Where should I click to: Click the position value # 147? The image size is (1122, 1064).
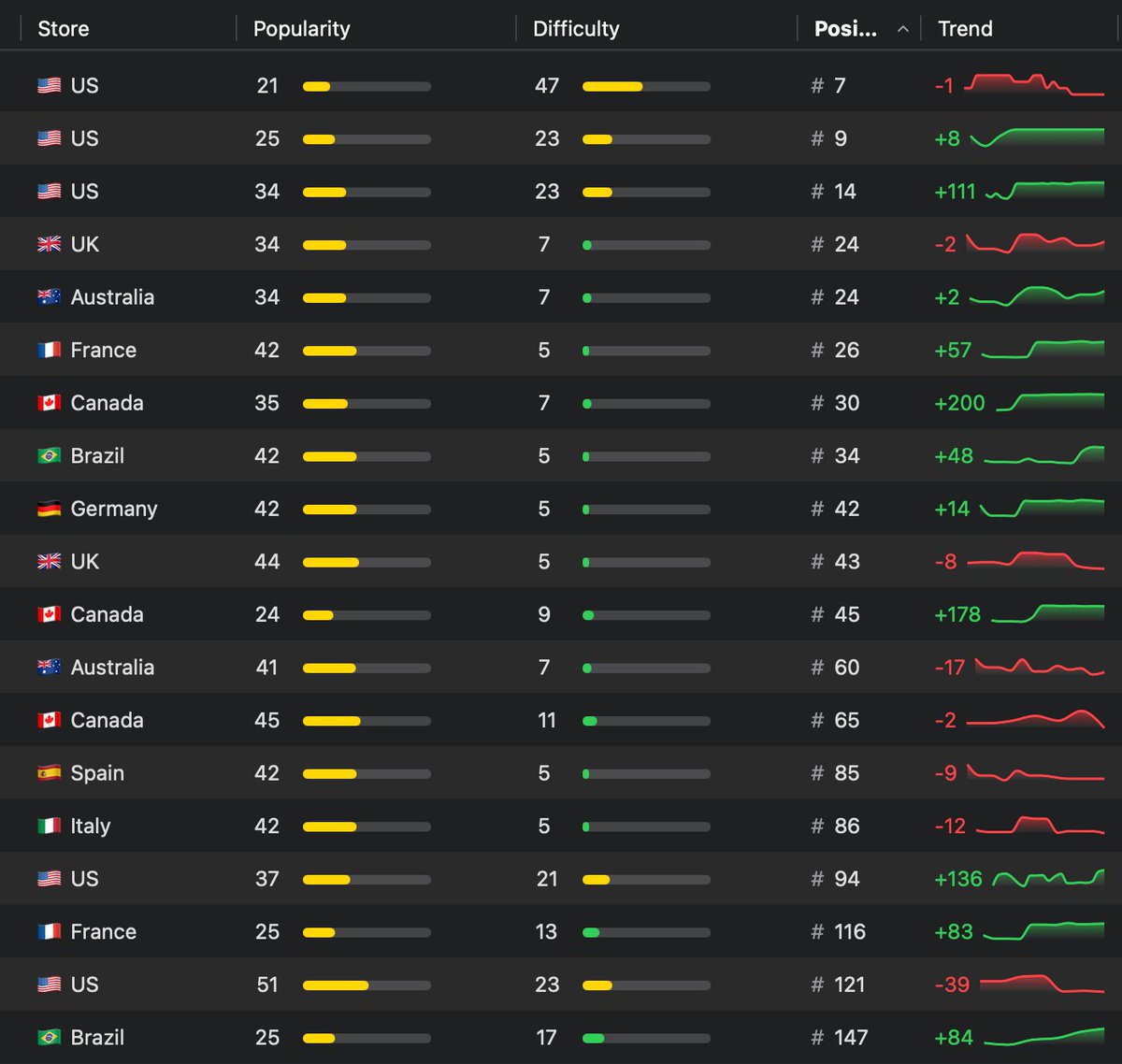[x=840, y=1037]
